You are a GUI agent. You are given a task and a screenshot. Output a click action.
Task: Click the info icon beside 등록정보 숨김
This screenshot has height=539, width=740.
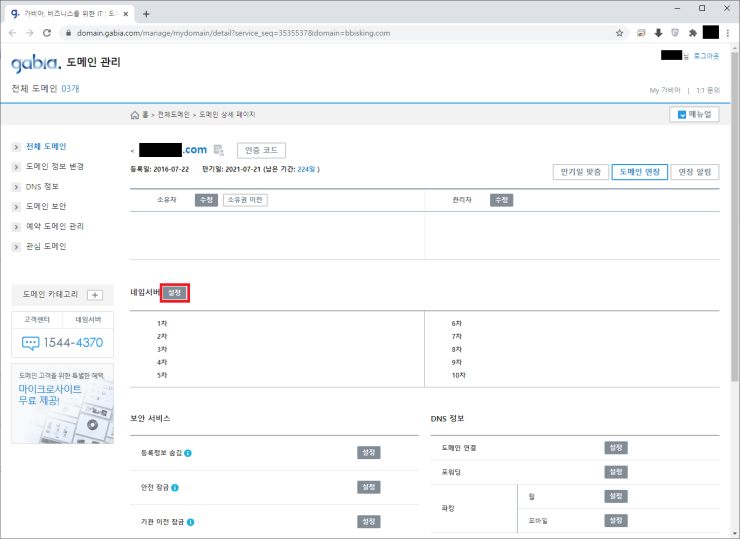pyautogui.click(x=189, y=453)
